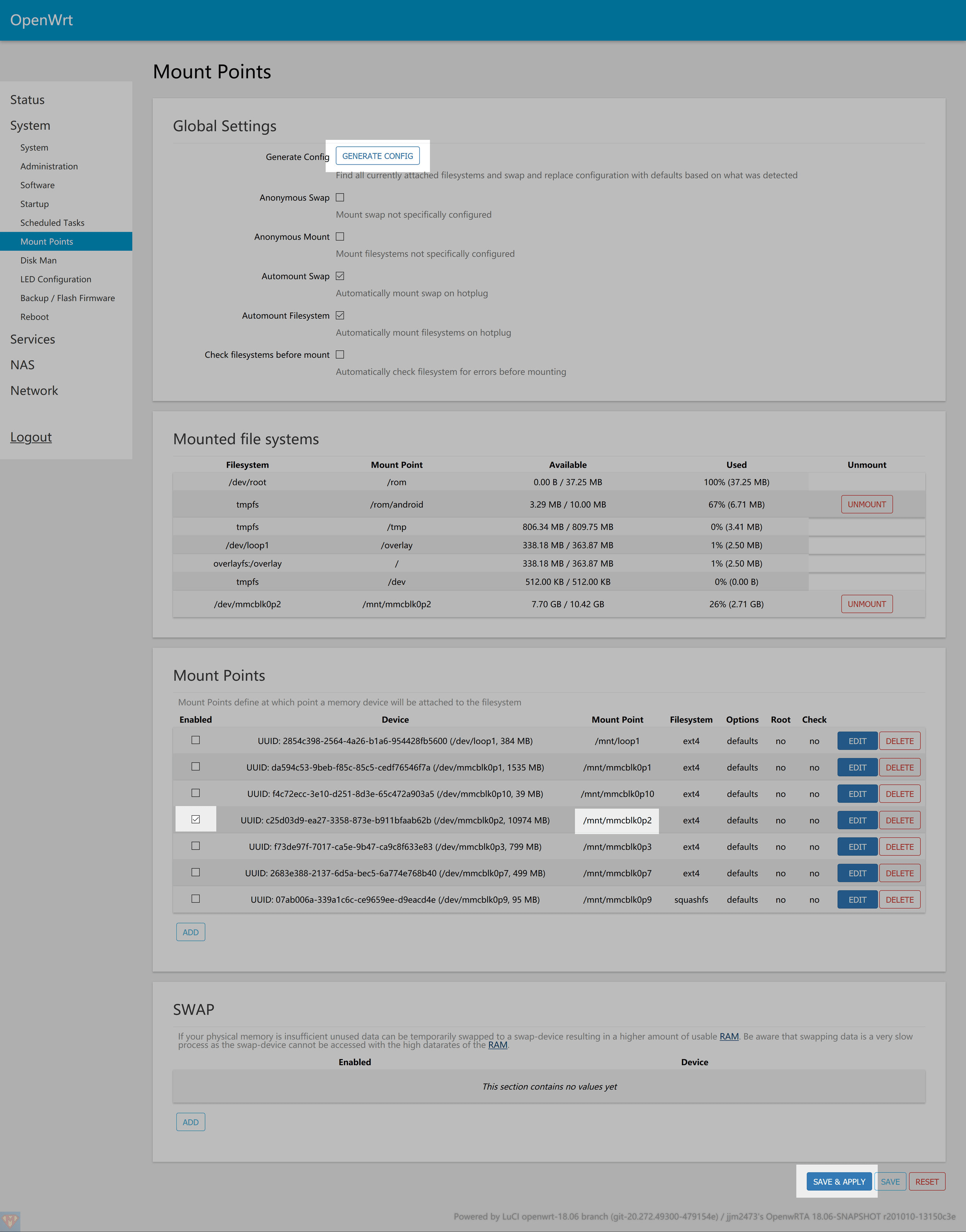This screenshot has width=966, height=1232.
Task: Open the Services menu section
Action: pyautogui.click(x=33, y=339)
